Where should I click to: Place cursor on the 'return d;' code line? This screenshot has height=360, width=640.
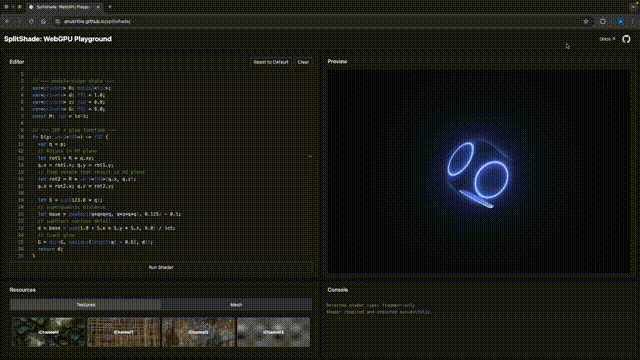coord(50,249)
